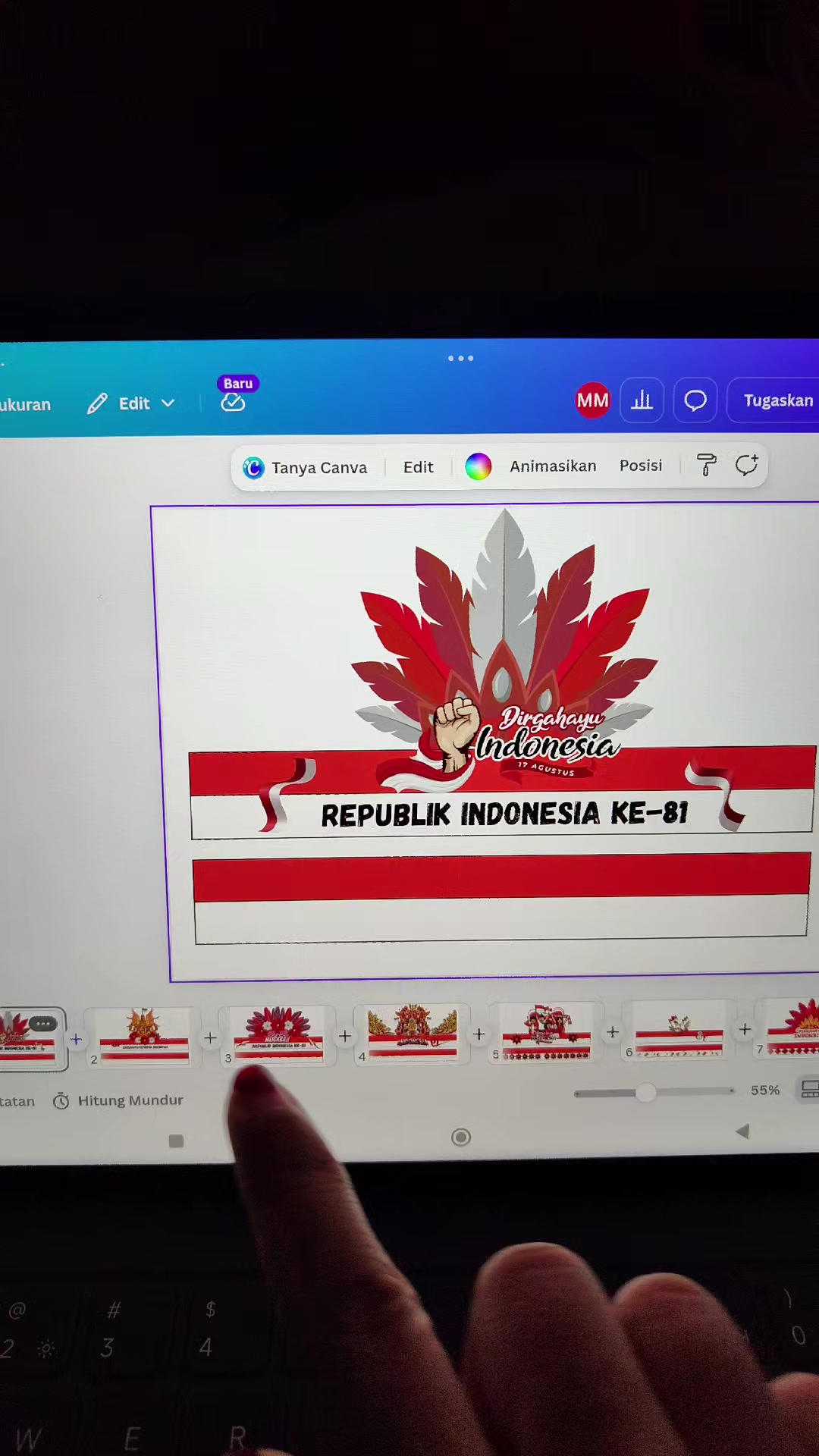Open the rainbow color picker
This screenshot has width=819, height=1456.
tap(478, 466)
